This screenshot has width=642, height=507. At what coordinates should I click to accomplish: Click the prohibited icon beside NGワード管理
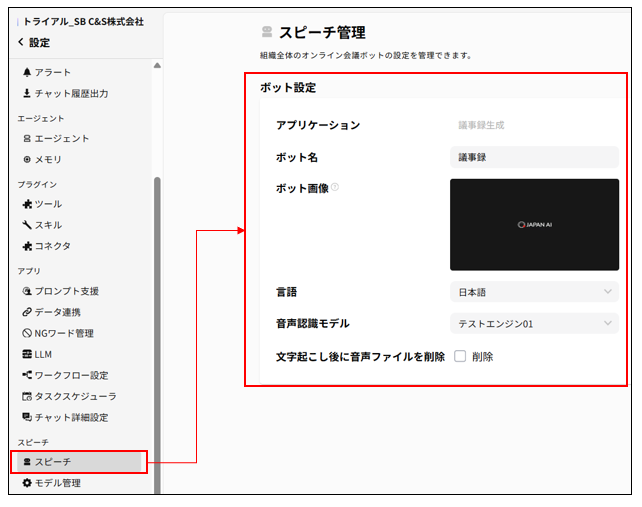pyautogui.click(x=27, y=333)
